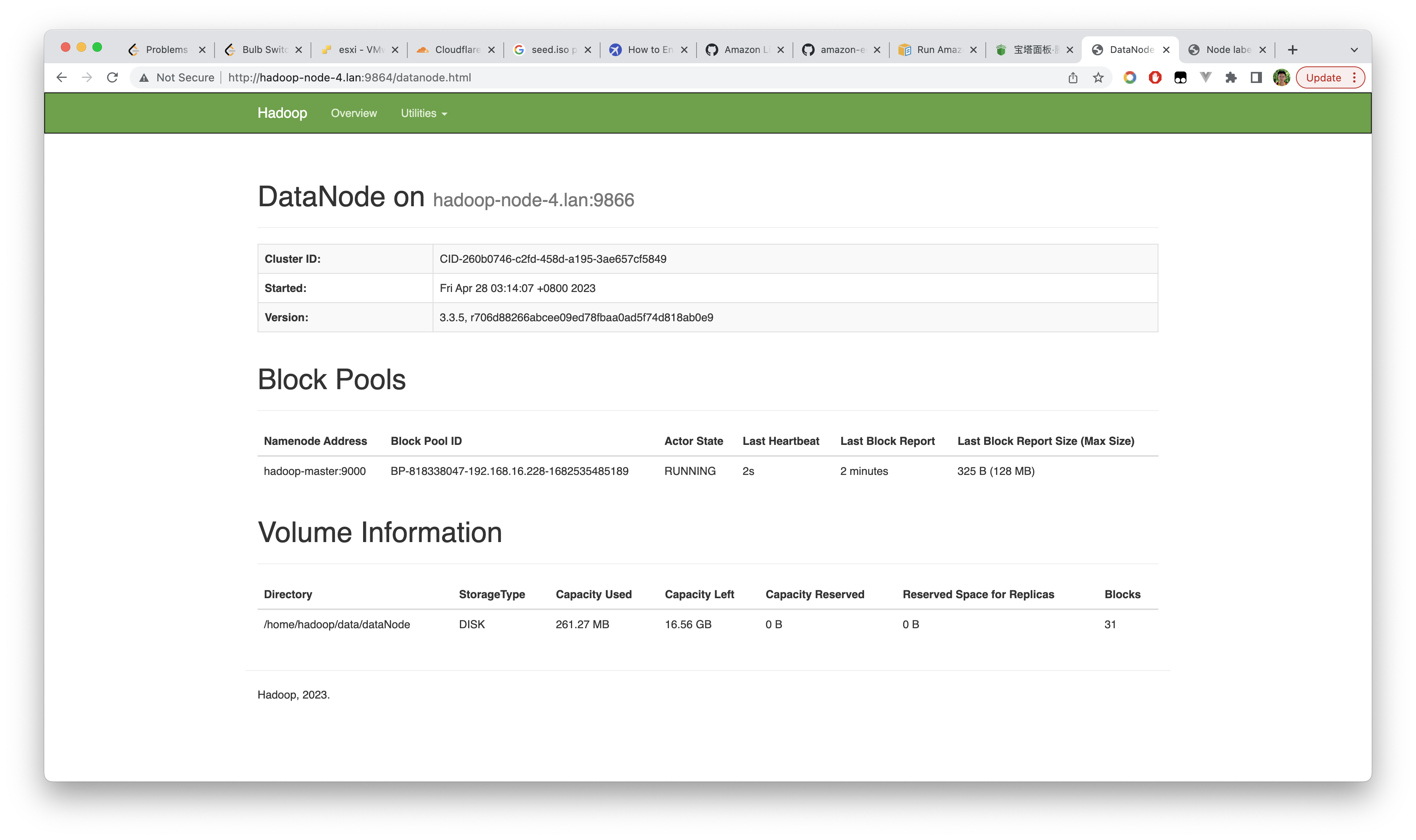Click the browser back arrow
This screenshot has width=1416, height=840.
point(62,77)
